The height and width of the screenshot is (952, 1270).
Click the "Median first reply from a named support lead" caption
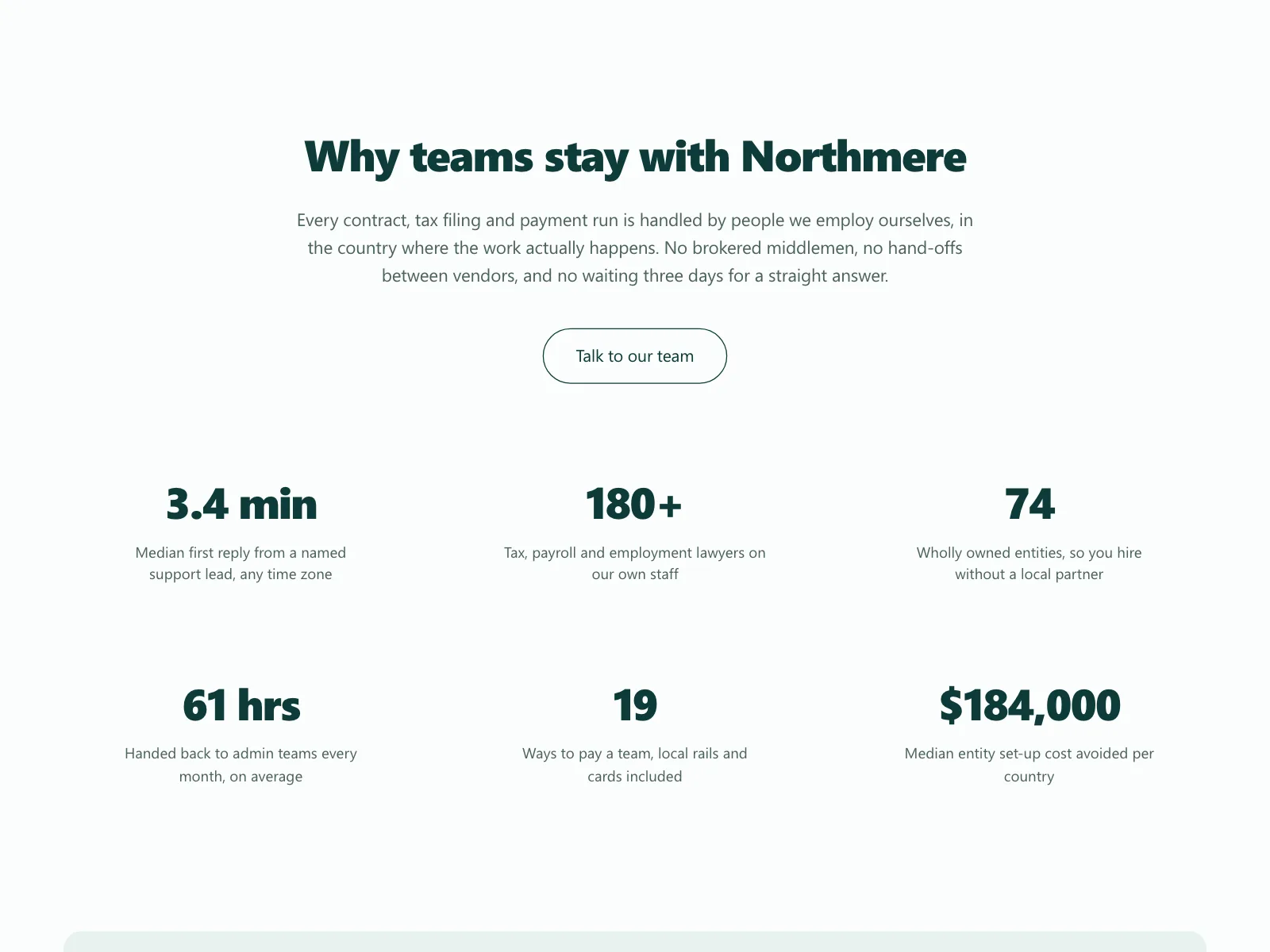coord(241,563)
